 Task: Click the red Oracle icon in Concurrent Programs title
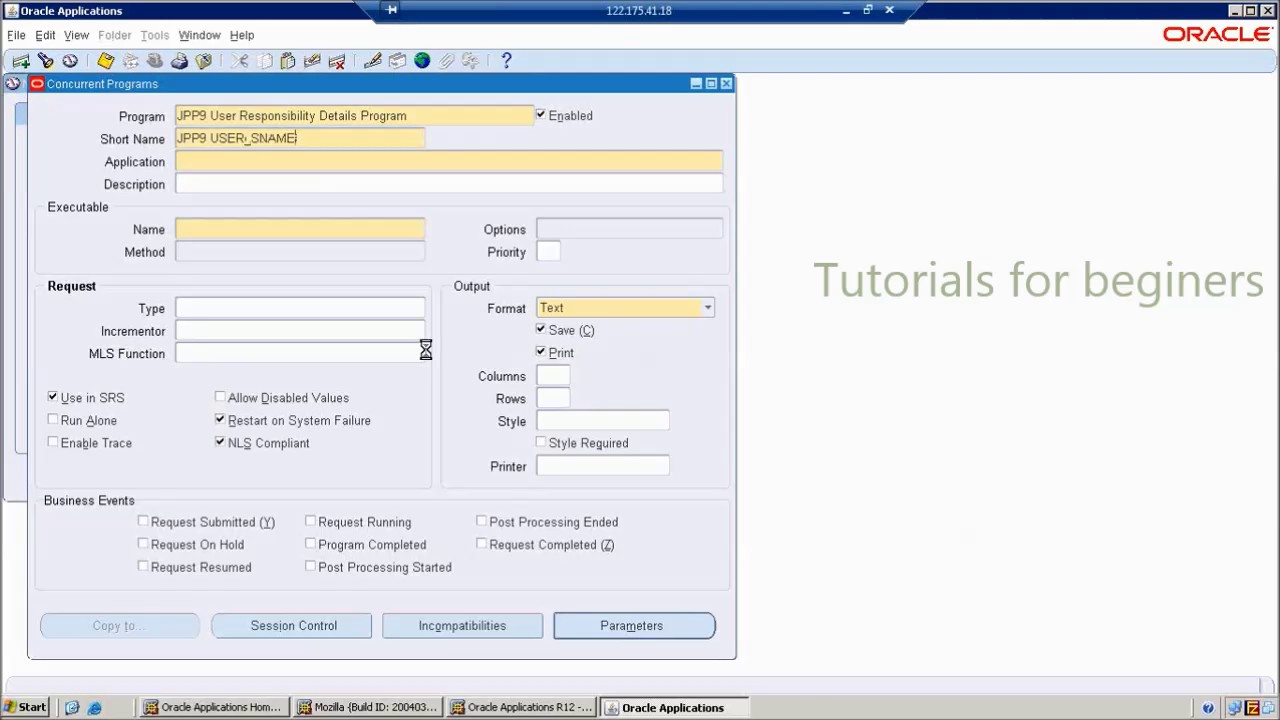(x=37, y=84)
